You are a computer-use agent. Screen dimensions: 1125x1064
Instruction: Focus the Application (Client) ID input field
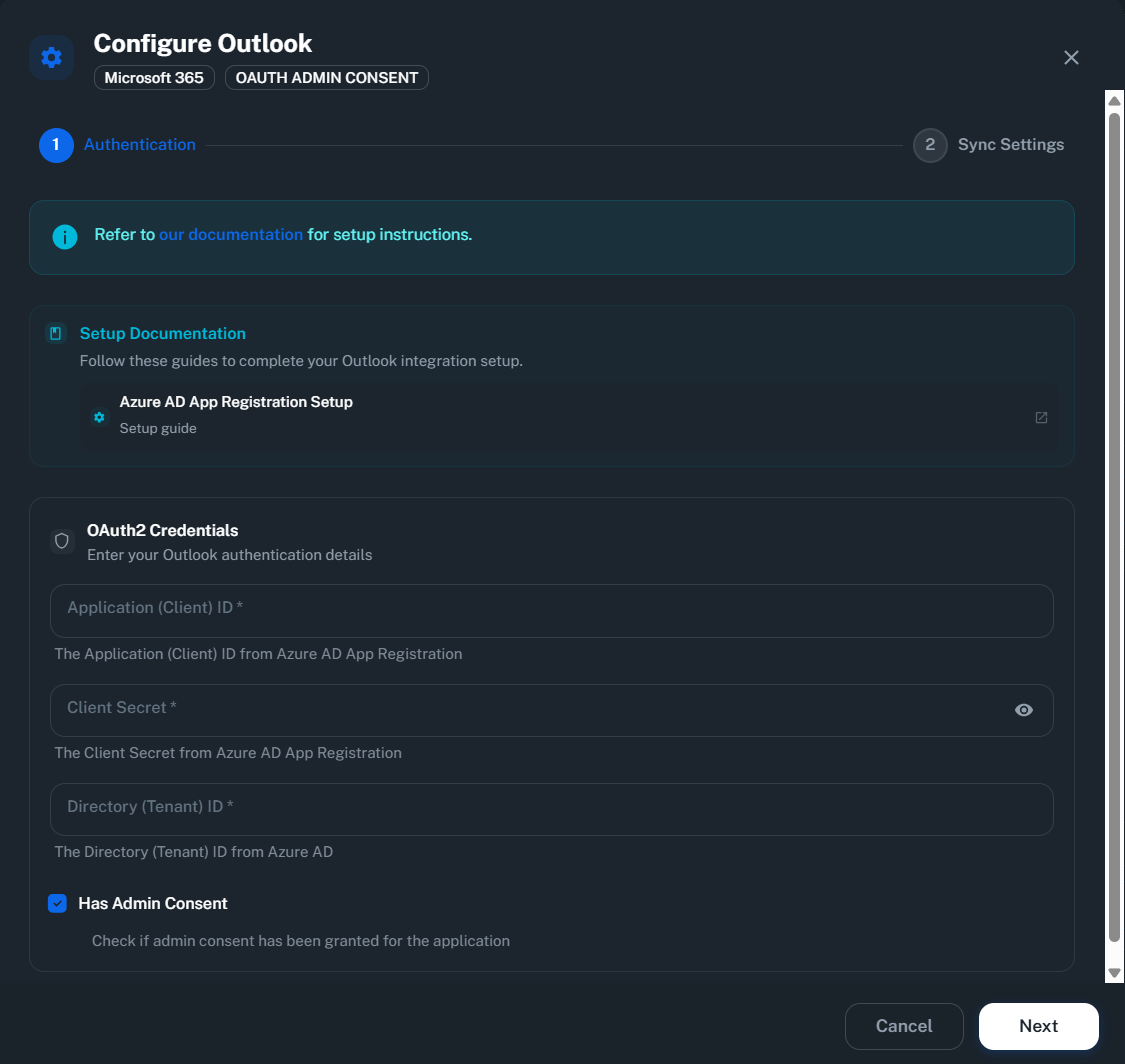550,610
